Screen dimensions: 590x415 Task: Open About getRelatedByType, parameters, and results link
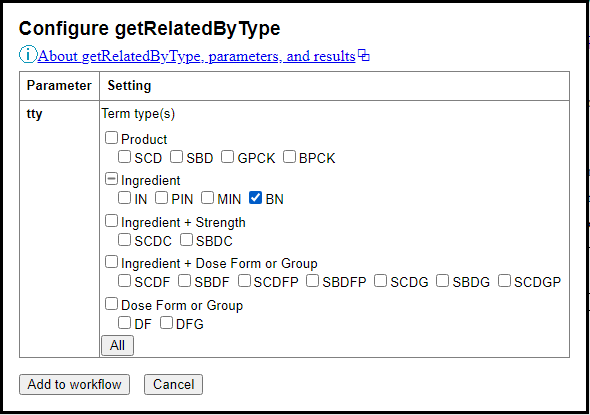click(x=196, y=56)
